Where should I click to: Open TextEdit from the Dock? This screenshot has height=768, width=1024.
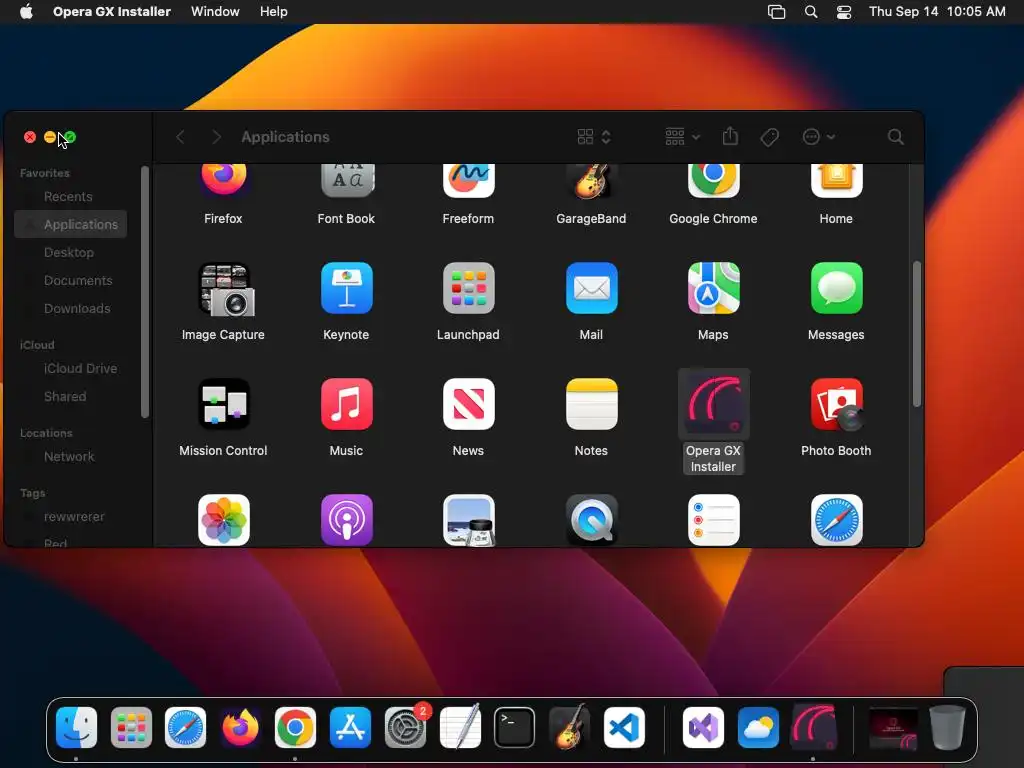[x=460, y=726]
